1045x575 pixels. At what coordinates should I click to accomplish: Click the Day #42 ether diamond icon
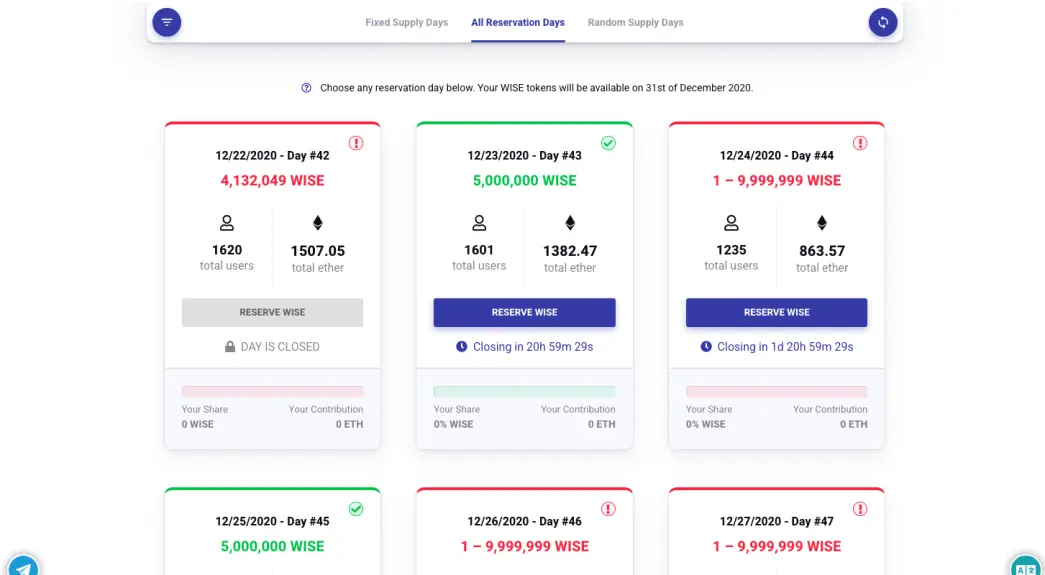[x=317, y=223]
